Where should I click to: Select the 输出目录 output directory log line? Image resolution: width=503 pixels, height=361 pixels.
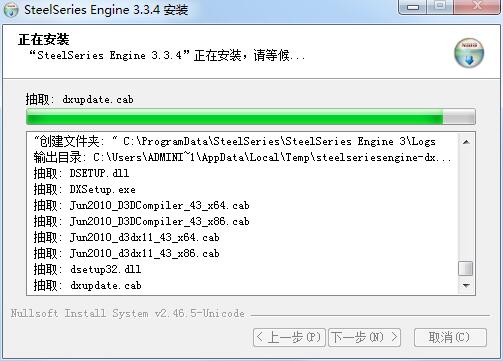[x=242, y=157]
